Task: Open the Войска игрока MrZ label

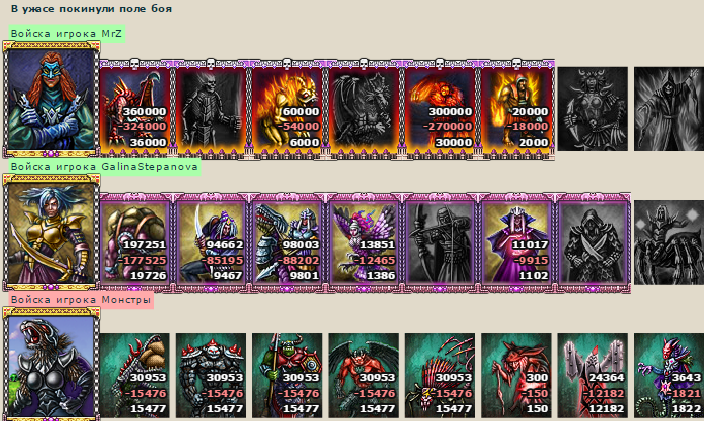Action: pos(66,34)
